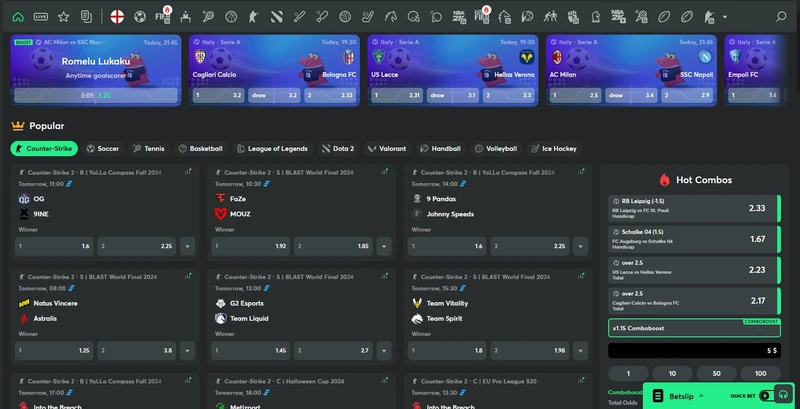Click the combo stake amount input field
The height and width of the screenshot is (409, 800).
click(x=694, y=351)
